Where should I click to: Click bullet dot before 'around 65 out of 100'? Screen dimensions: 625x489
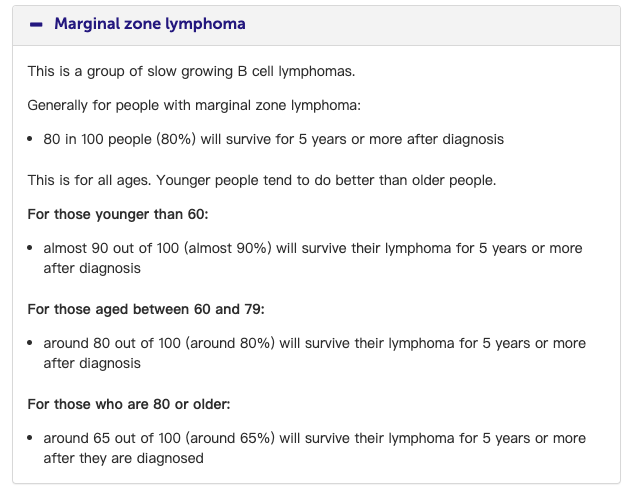pos(30,438)
